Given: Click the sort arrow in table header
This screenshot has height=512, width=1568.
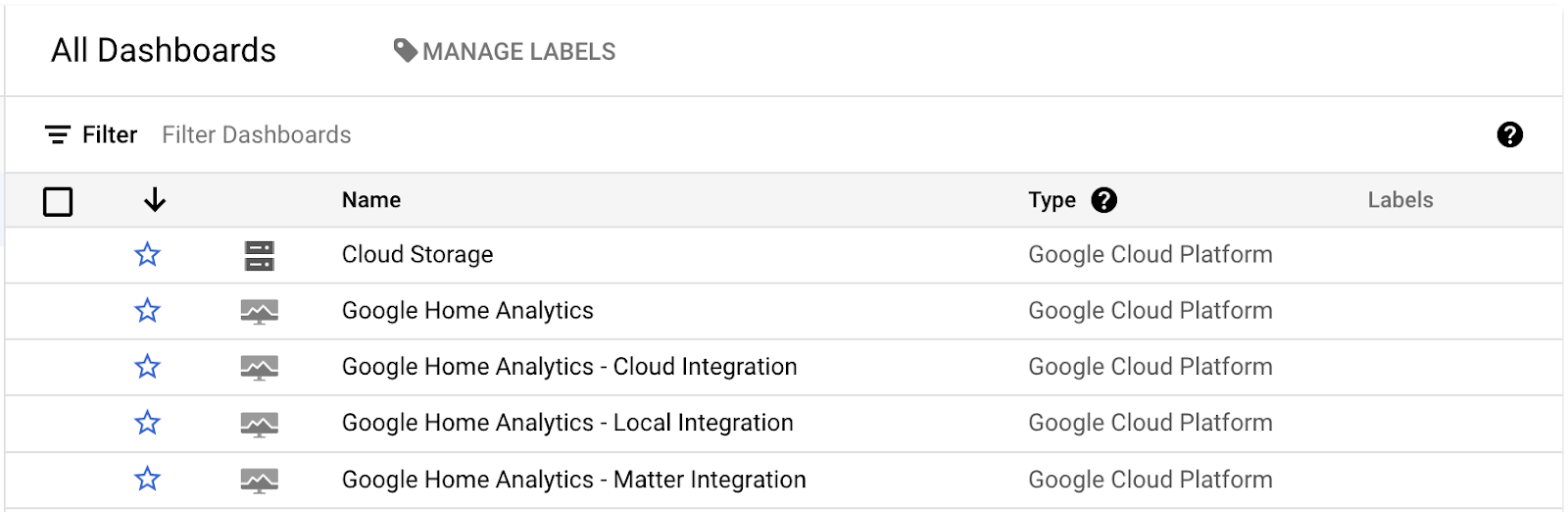Looking at the screenshot, I should tap(155, 201).
